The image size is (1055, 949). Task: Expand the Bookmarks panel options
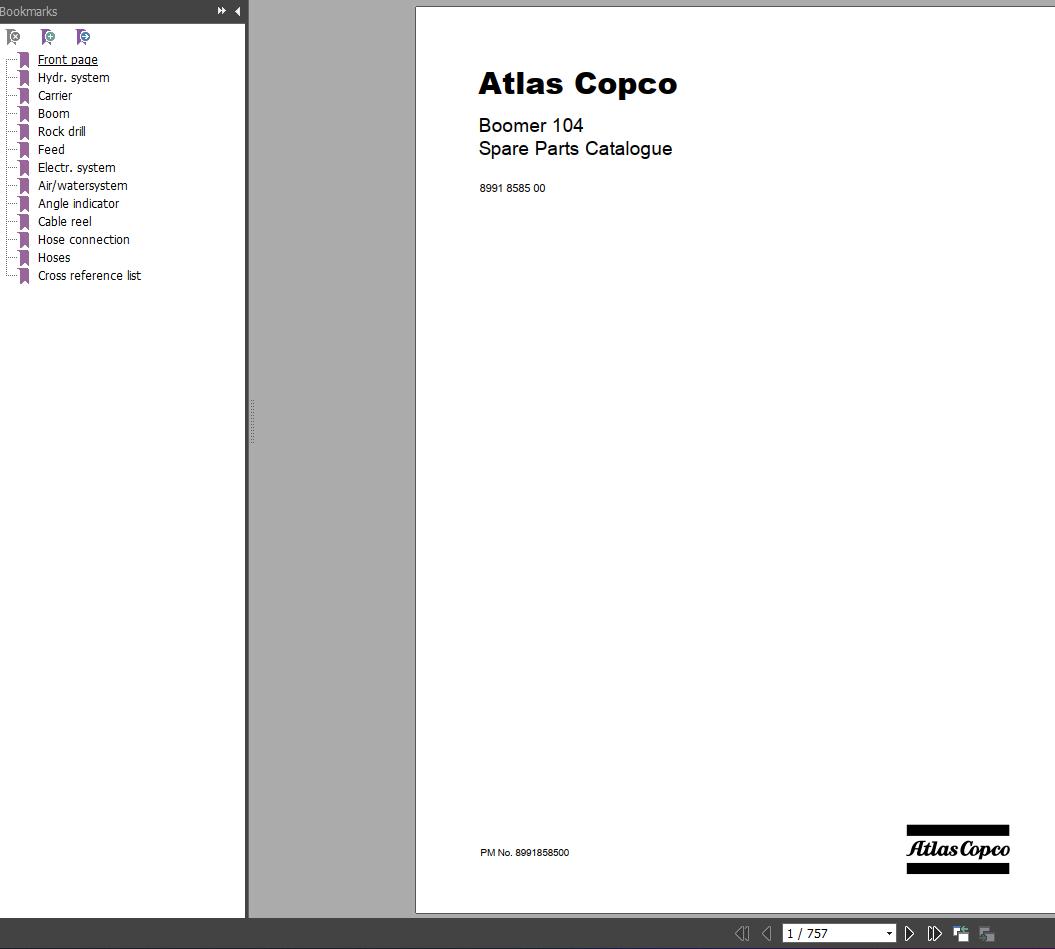click(220, 11)
